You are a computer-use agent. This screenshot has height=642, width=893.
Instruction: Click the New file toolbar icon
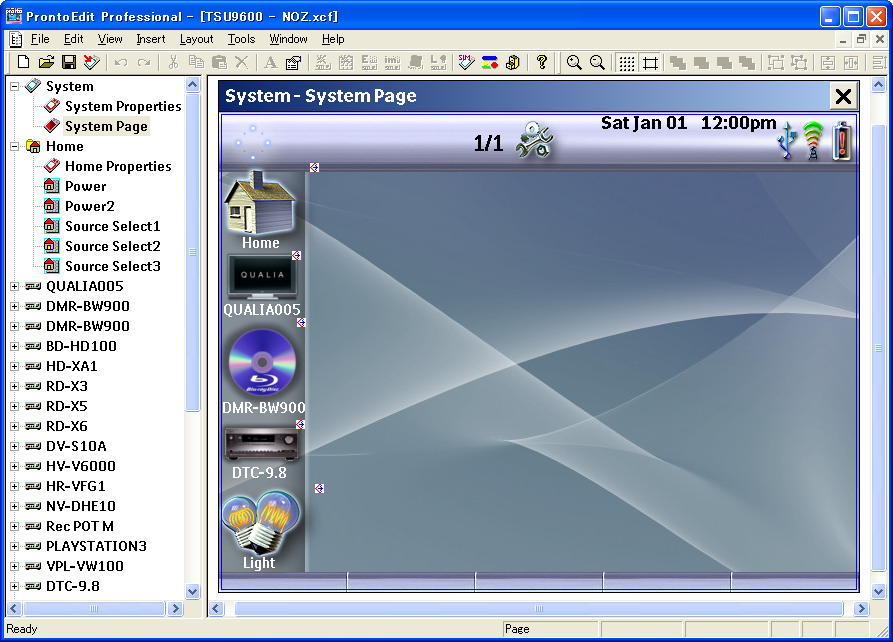24,63
